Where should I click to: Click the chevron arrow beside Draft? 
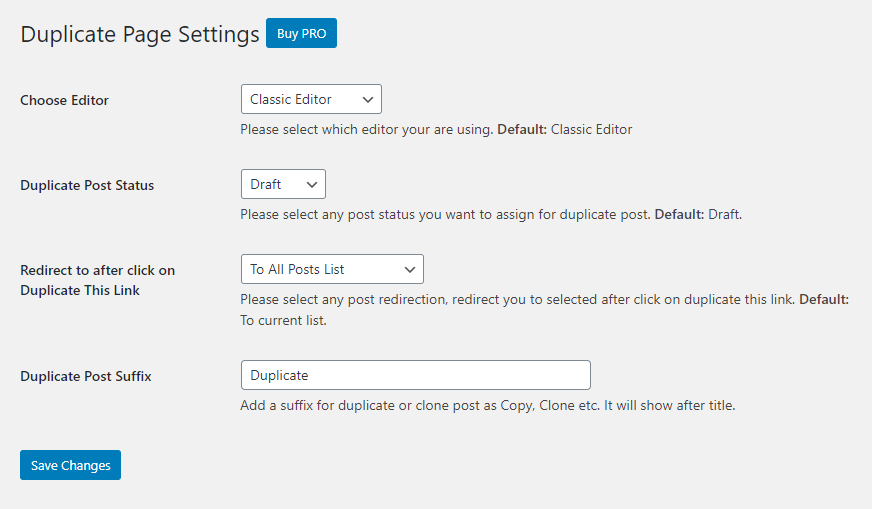point(312,184)
